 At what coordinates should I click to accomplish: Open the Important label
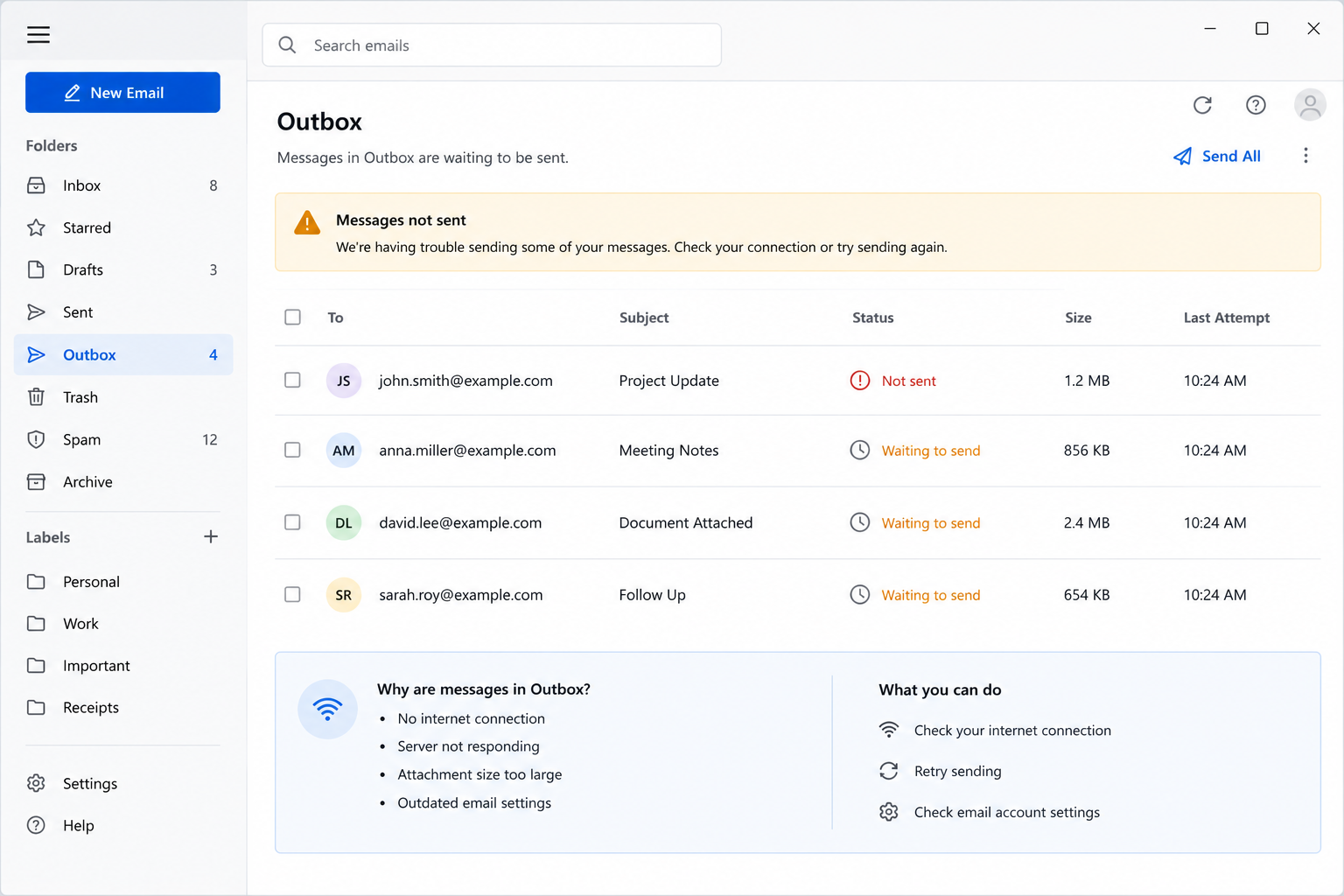pyautogui.click(x=123, y=666)
